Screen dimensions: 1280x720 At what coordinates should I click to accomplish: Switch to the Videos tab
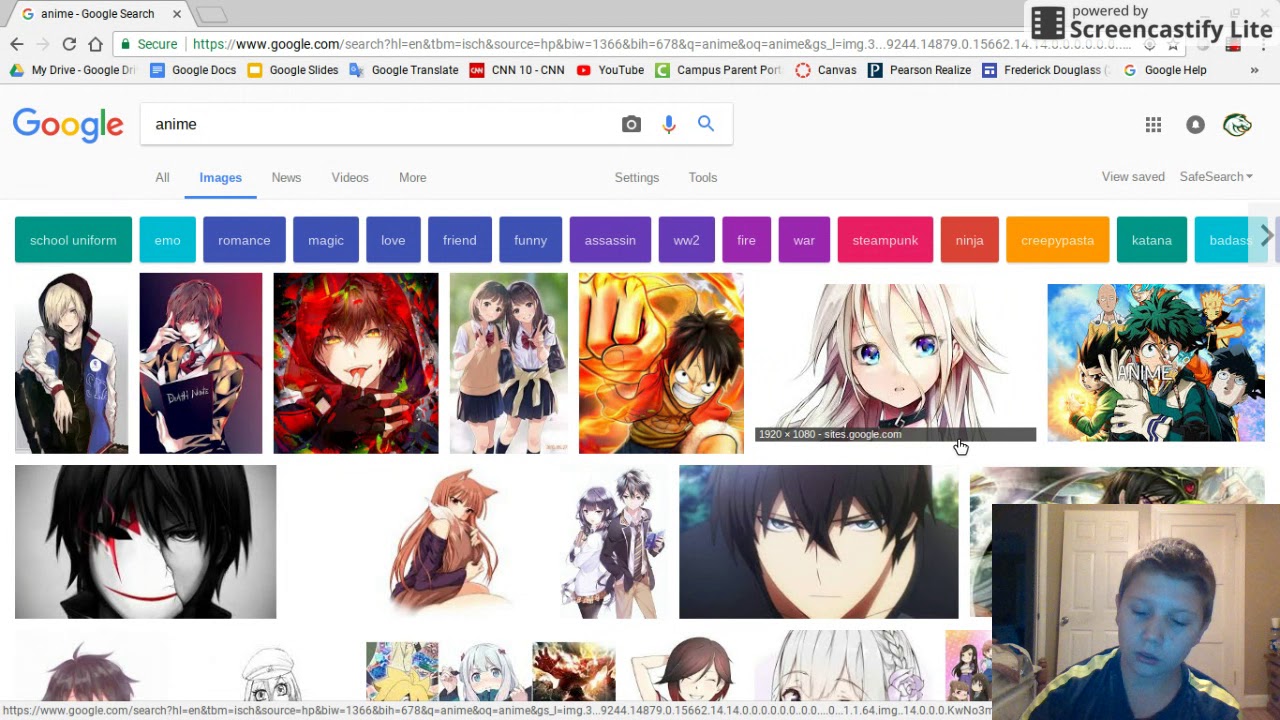[350, 177]
